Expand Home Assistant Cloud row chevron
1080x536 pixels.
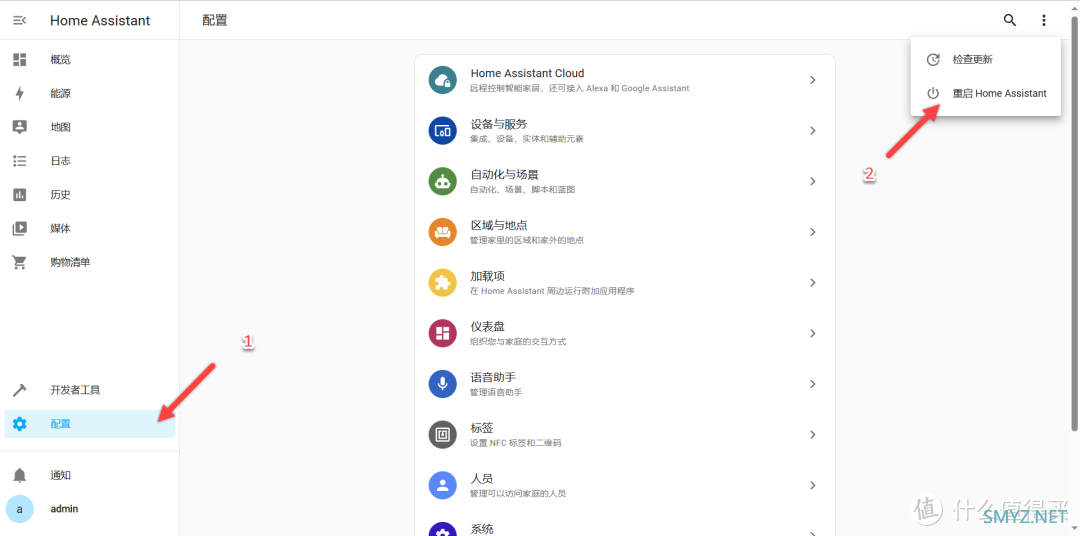(813, 80)
